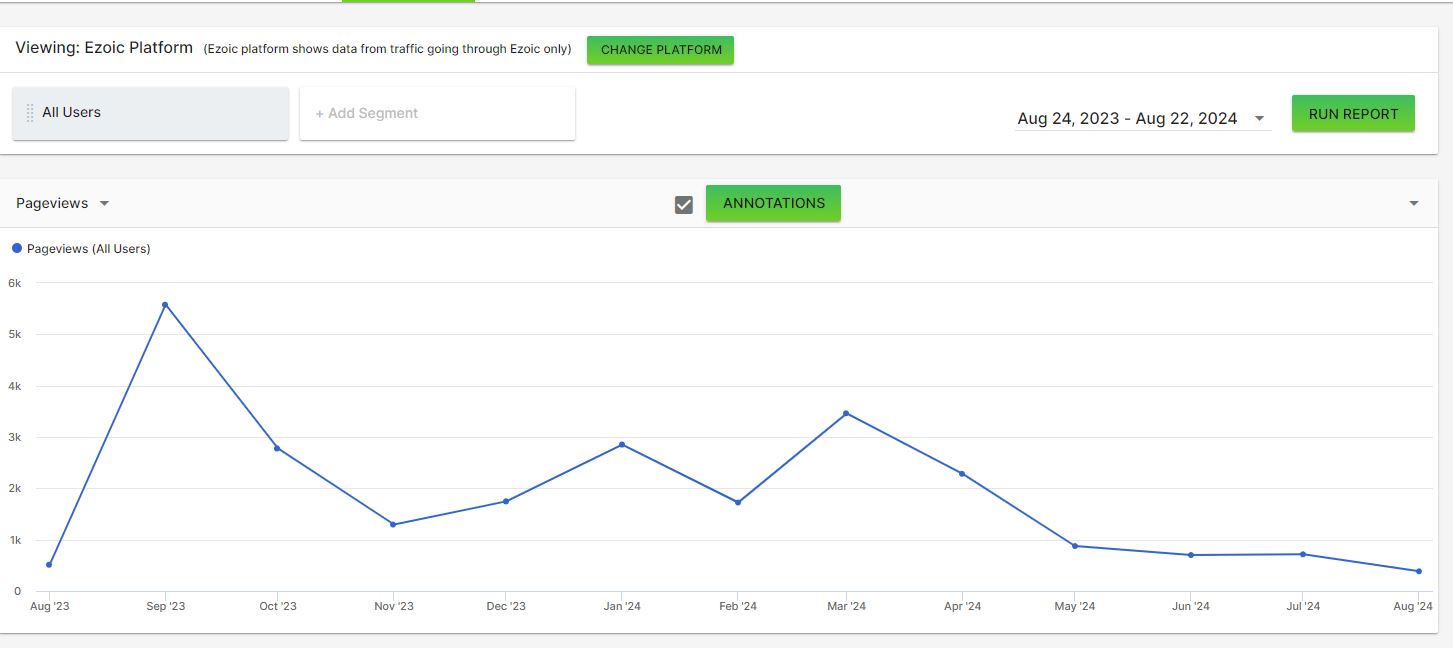Expand the date range dropdown arrow
Viewport: 1453px width, 648px height.
click(x=1259, y=118)
